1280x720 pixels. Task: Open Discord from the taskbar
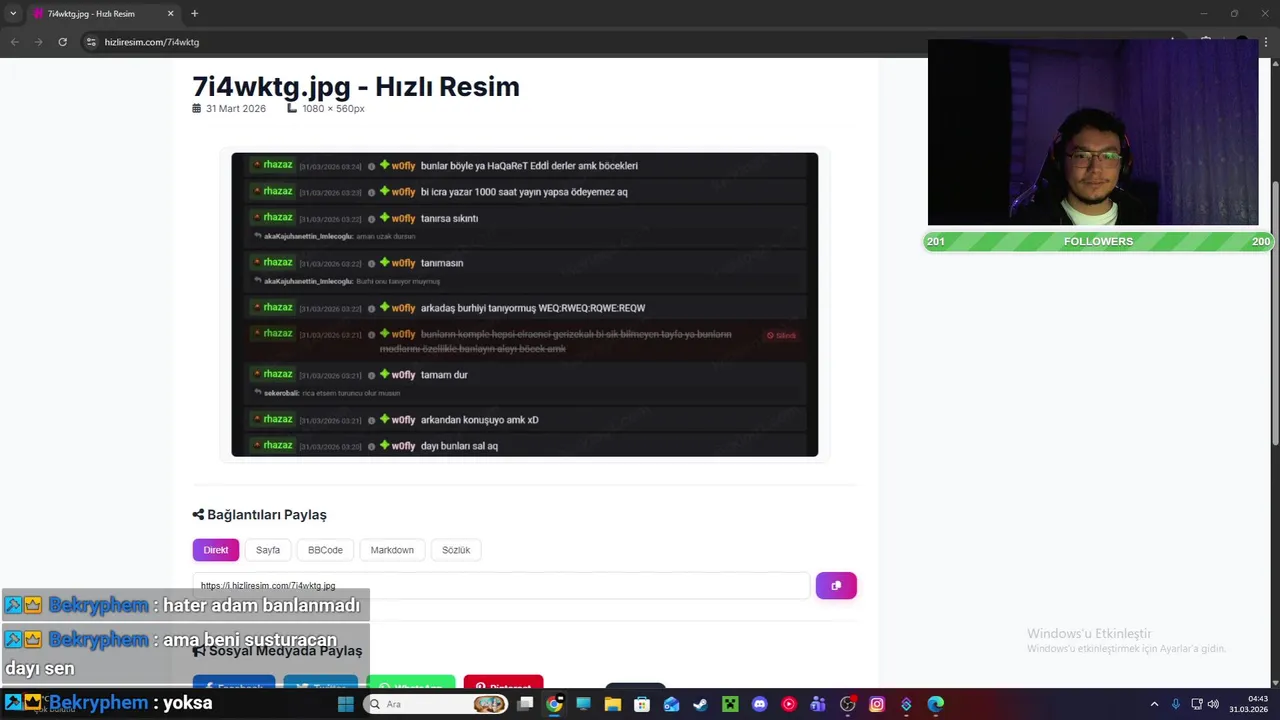click(759, 704)
